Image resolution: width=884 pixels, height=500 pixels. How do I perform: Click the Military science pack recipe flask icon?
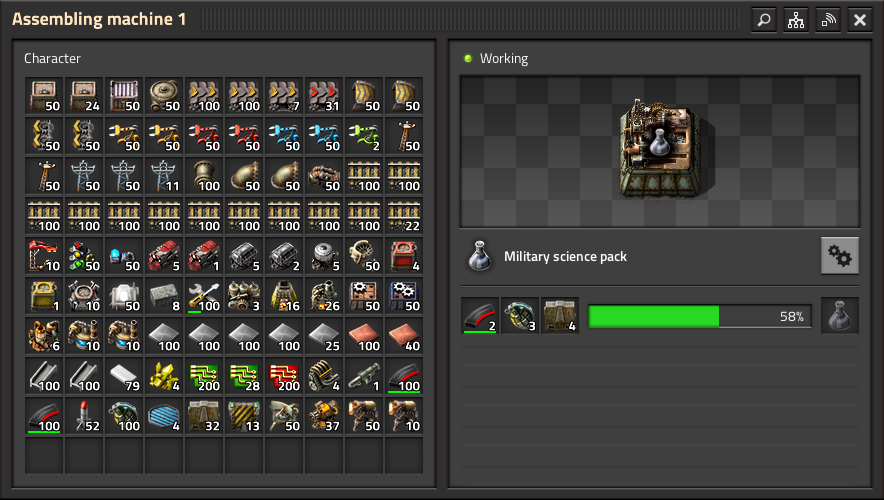480,256
